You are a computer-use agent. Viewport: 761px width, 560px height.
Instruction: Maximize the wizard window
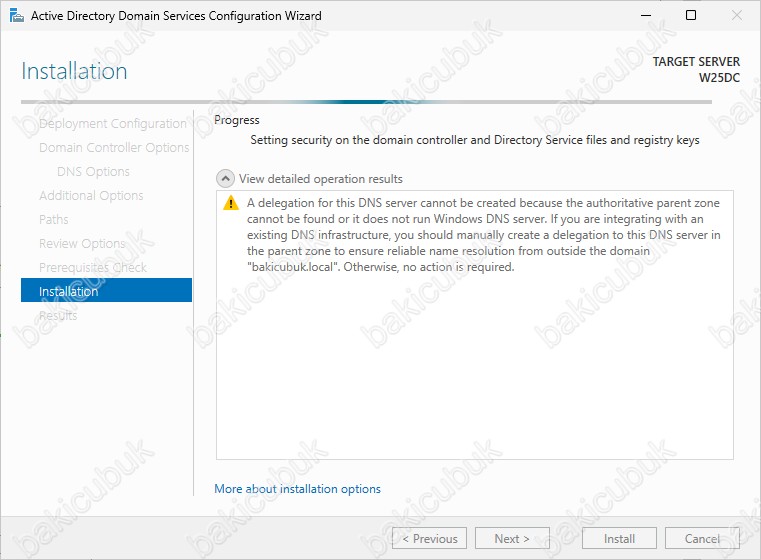[x=691, y=16]
